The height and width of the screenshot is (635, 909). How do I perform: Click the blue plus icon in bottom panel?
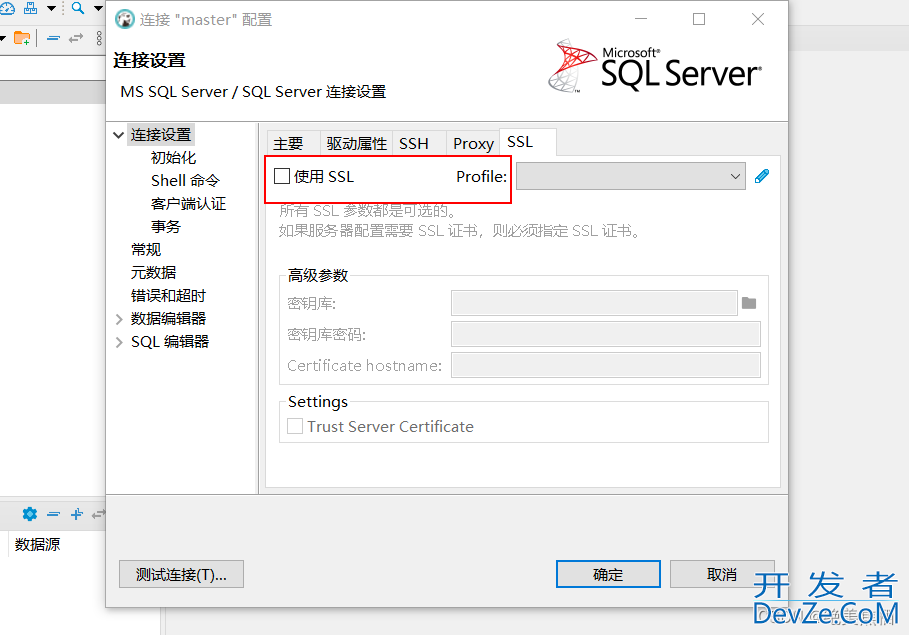coord(76,514)
